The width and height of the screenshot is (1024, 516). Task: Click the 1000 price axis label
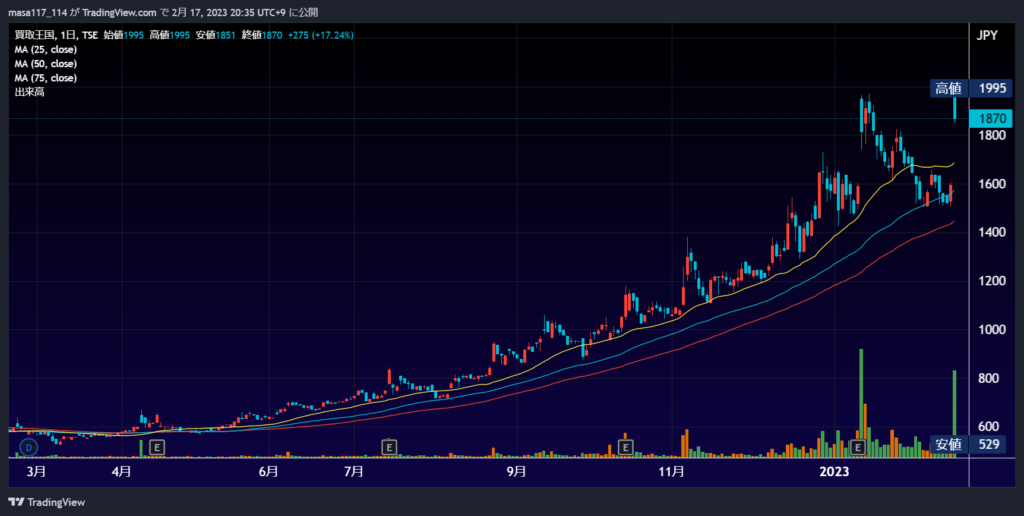(991, 330)
